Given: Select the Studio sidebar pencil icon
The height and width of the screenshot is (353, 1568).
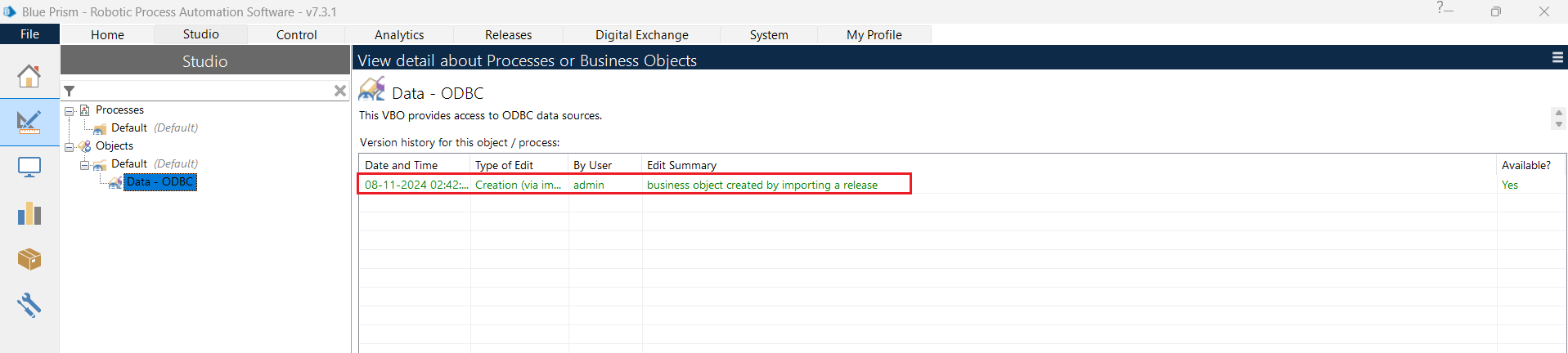Looking at the screenshot, I should [x=29, y=123].
